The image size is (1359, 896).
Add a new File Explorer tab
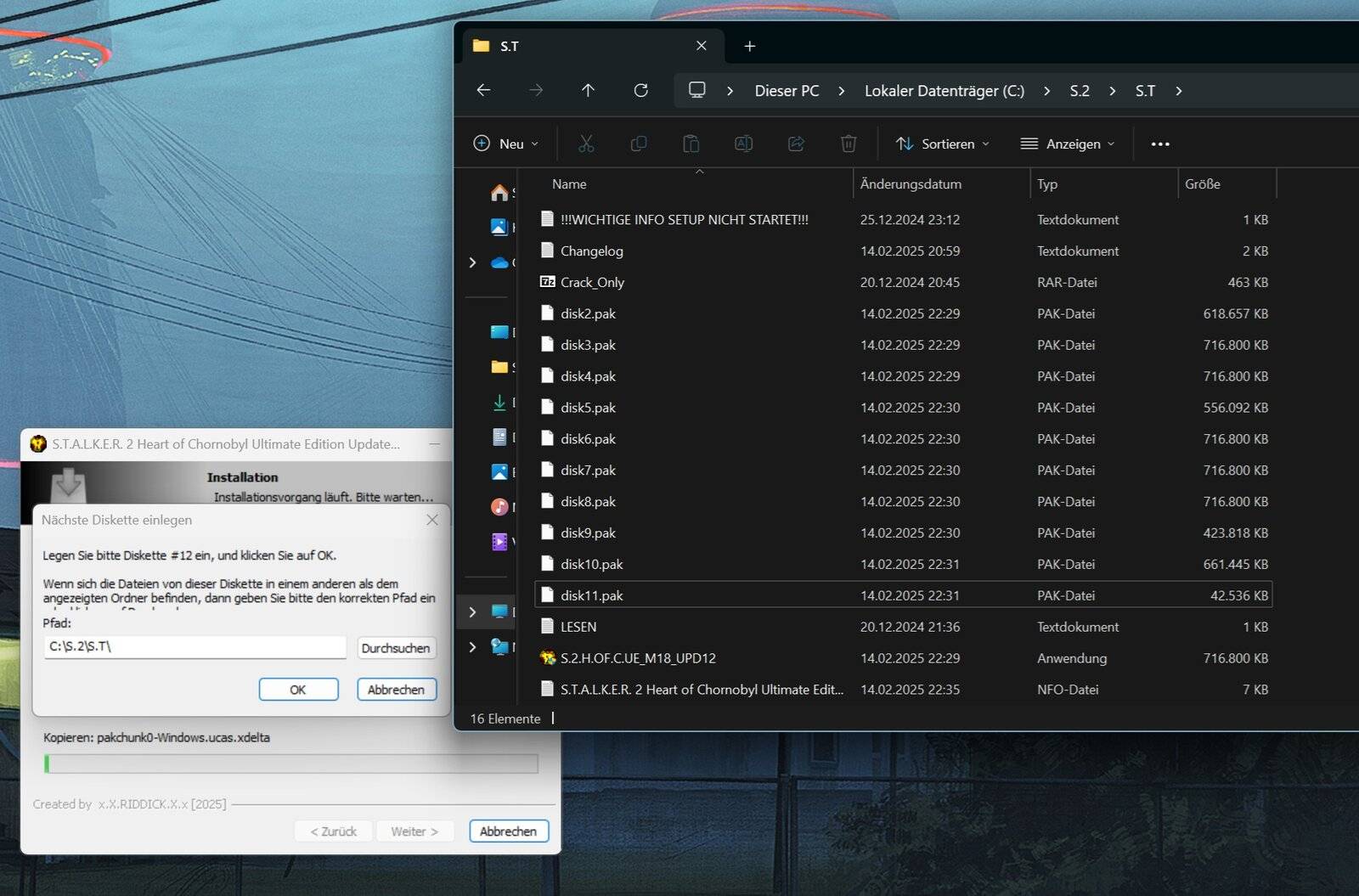click(x=750, y=46)
